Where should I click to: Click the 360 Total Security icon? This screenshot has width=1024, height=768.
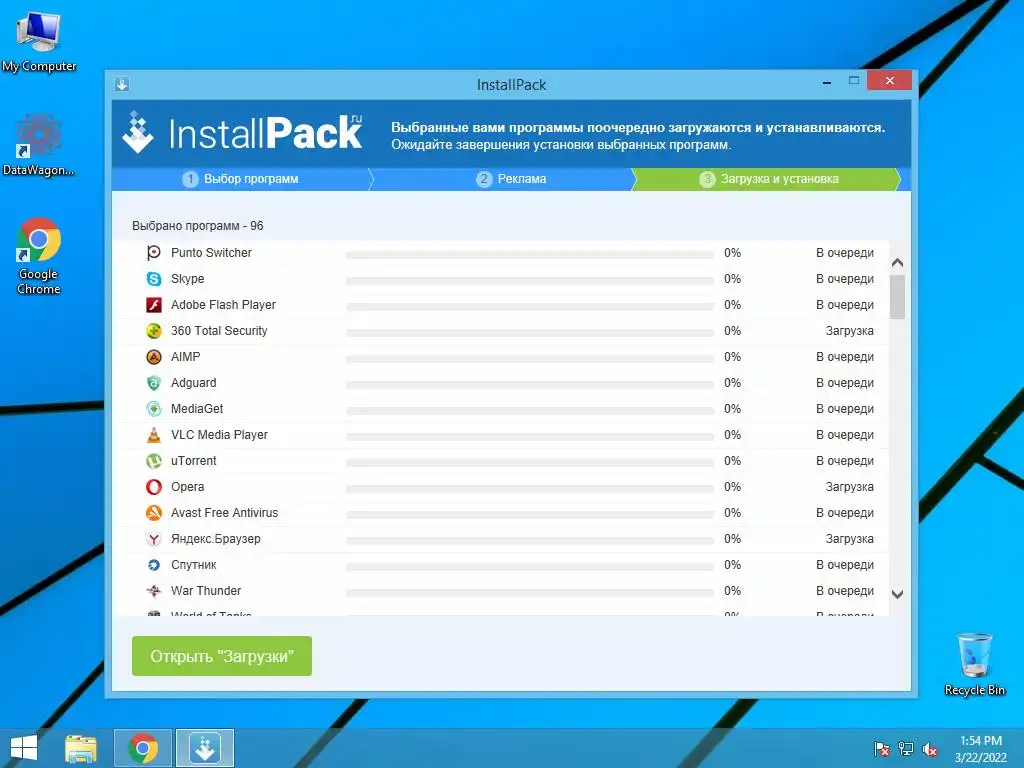153,331
